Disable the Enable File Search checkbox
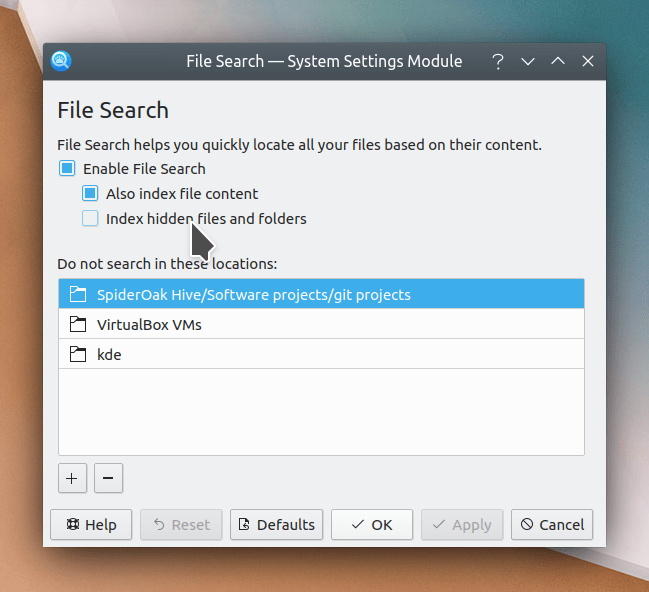This screenshot has width=649, height=592. tap(67, 169)
